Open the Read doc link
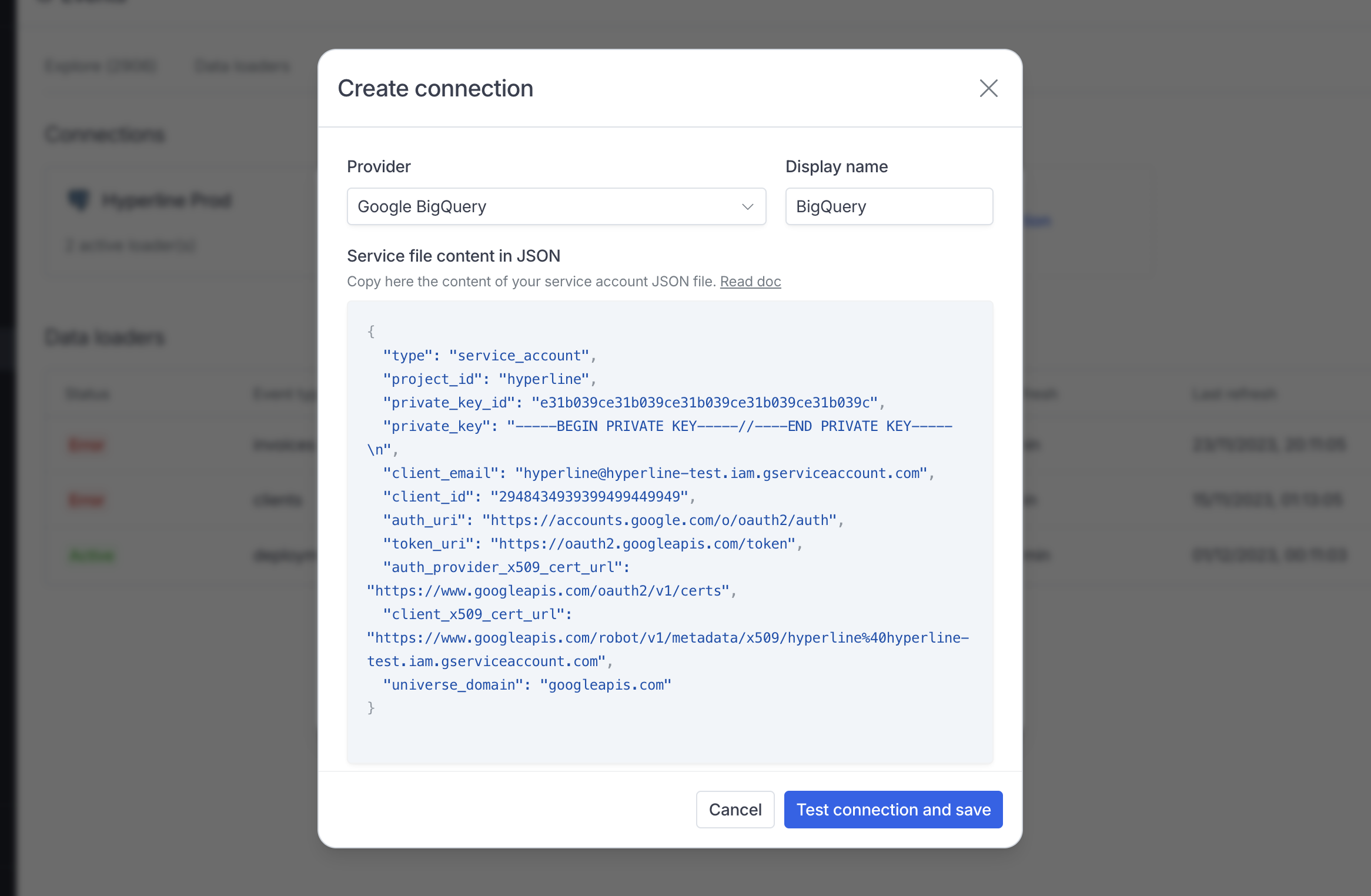Viewport: 1371px width, 896px height. [x=750, y=282]
